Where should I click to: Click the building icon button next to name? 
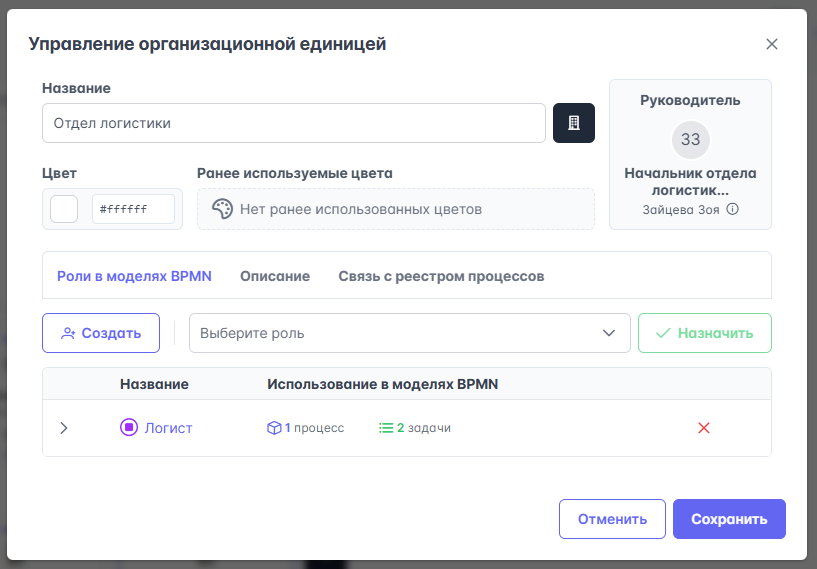click(x=574, y=123)
